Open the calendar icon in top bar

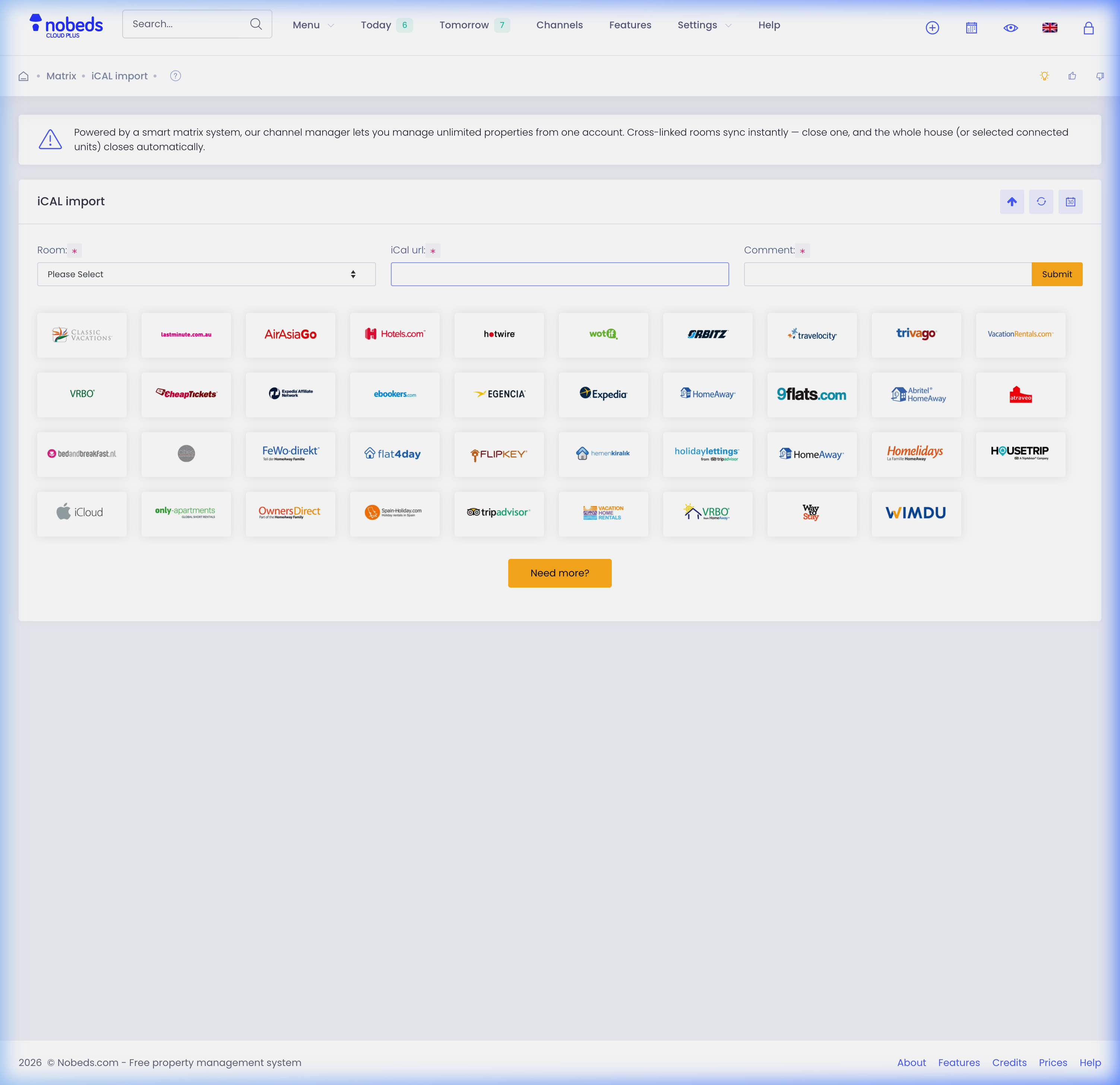click(971, 28)
